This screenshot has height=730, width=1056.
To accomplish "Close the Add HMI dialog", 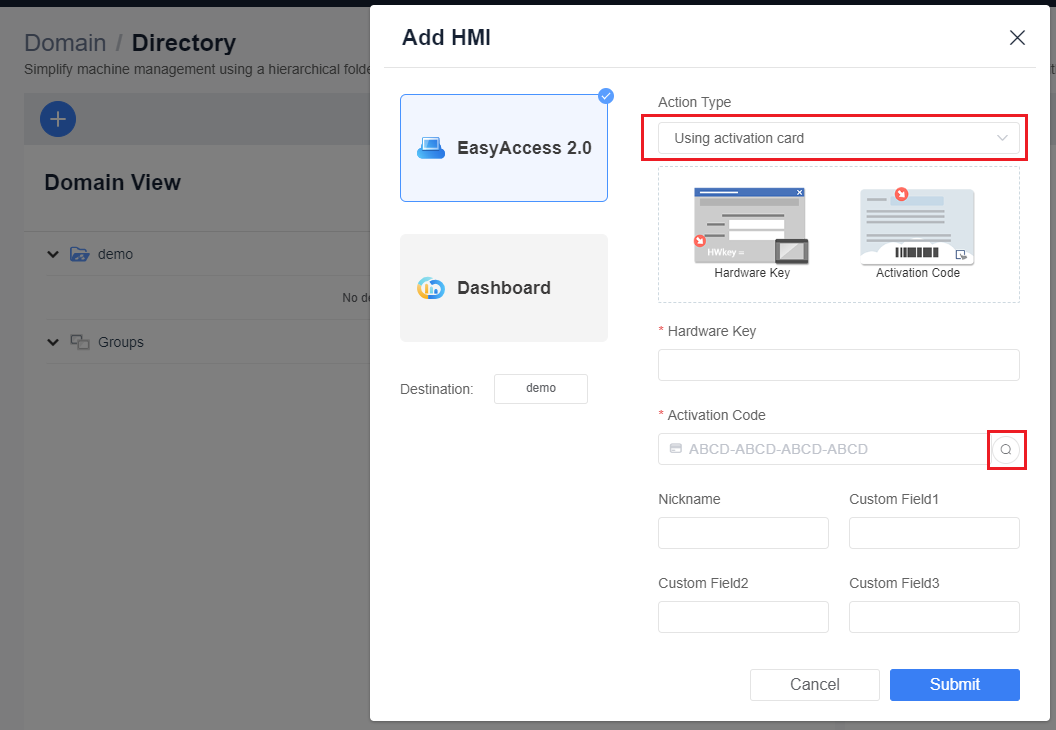I will tap(1017, 38).
